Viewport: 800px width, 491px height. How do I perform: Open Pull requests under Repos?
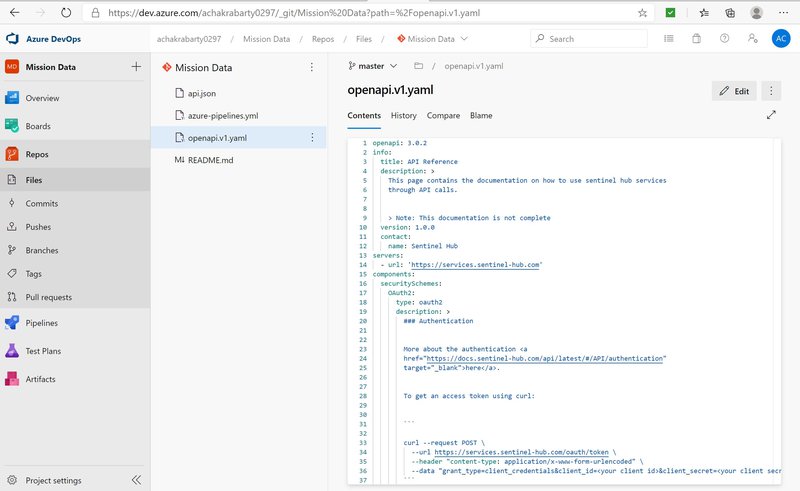click(75, 297)
